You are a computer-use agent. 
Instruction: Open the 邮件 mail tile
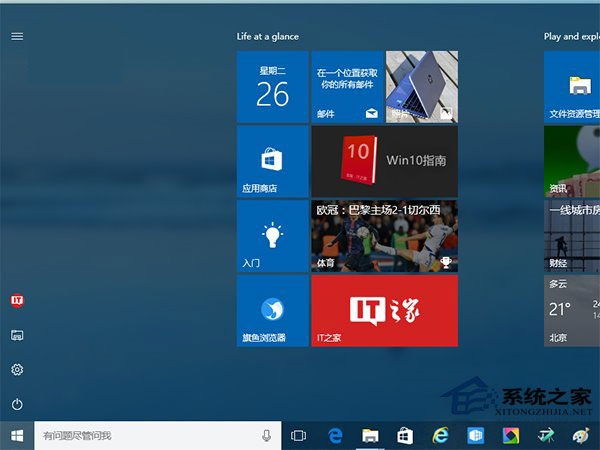pyautogui.click(x=347, y=87)
